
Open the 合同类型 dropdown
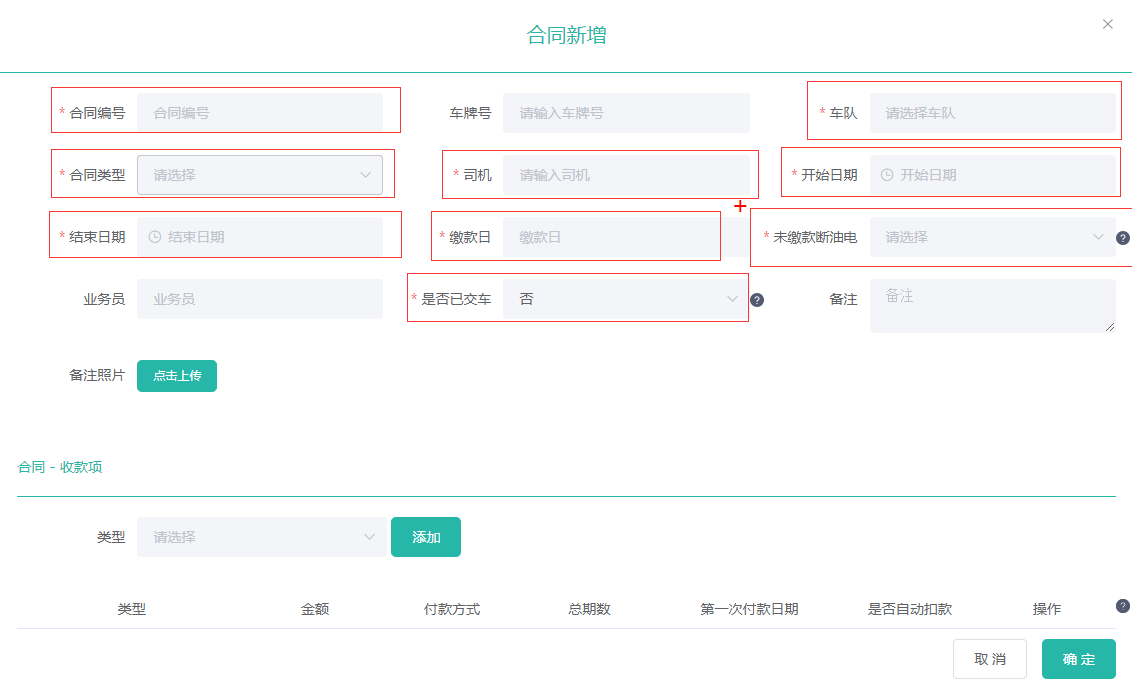[260, 175]
